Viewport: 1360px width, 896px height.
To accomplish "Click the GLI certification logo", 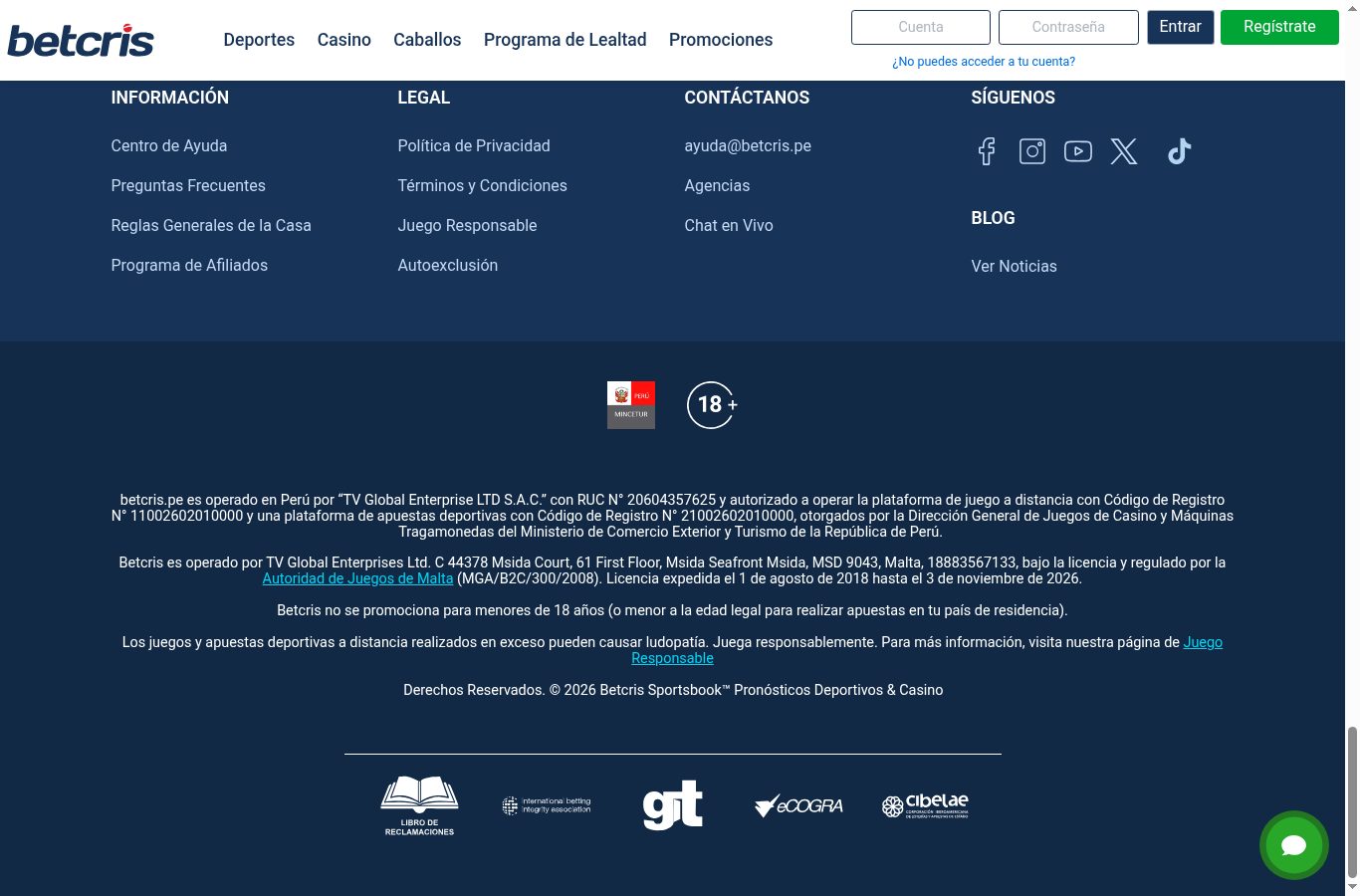I will (673, 805).
